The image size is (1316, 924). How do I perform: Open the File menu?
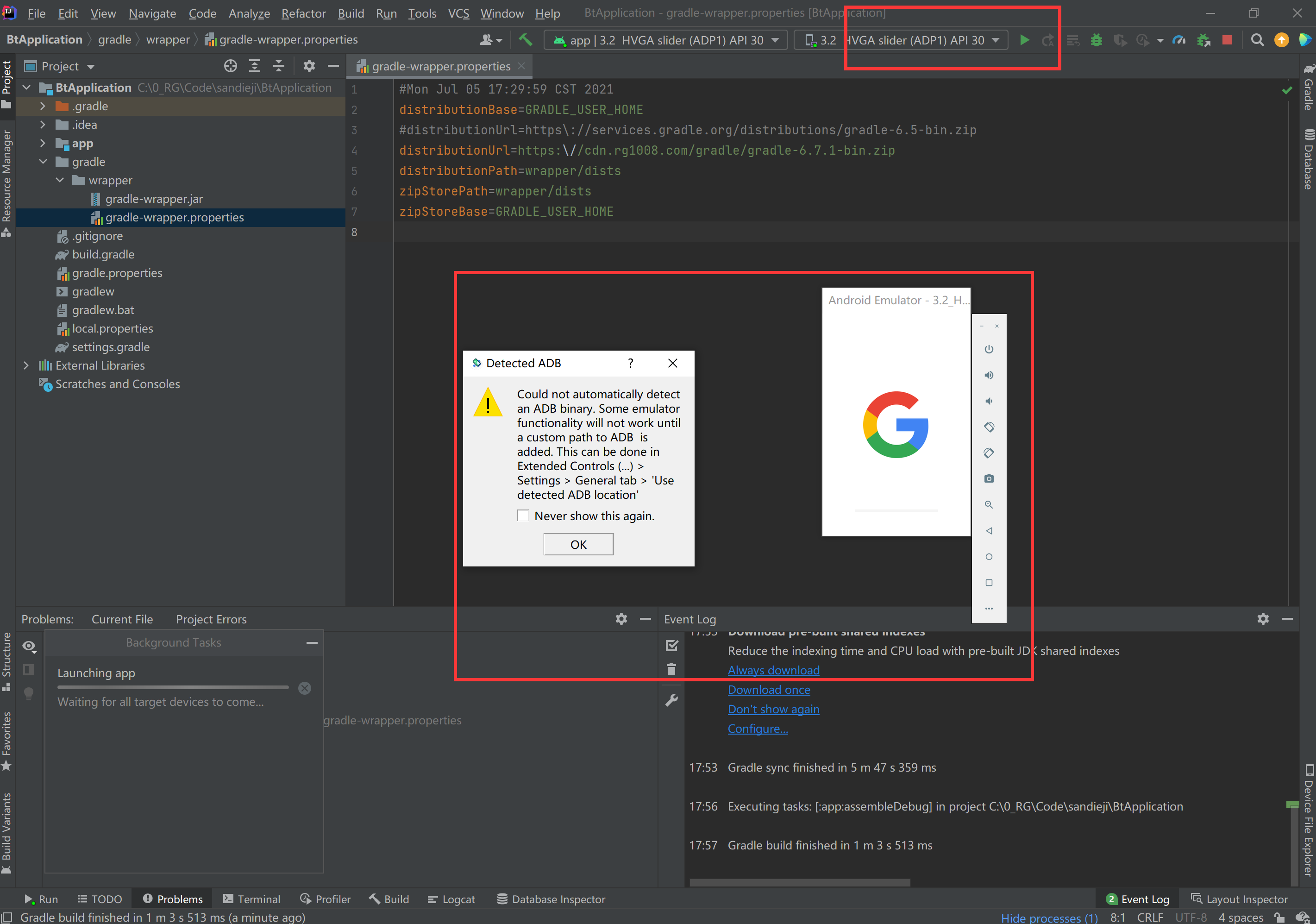point(36,13)
